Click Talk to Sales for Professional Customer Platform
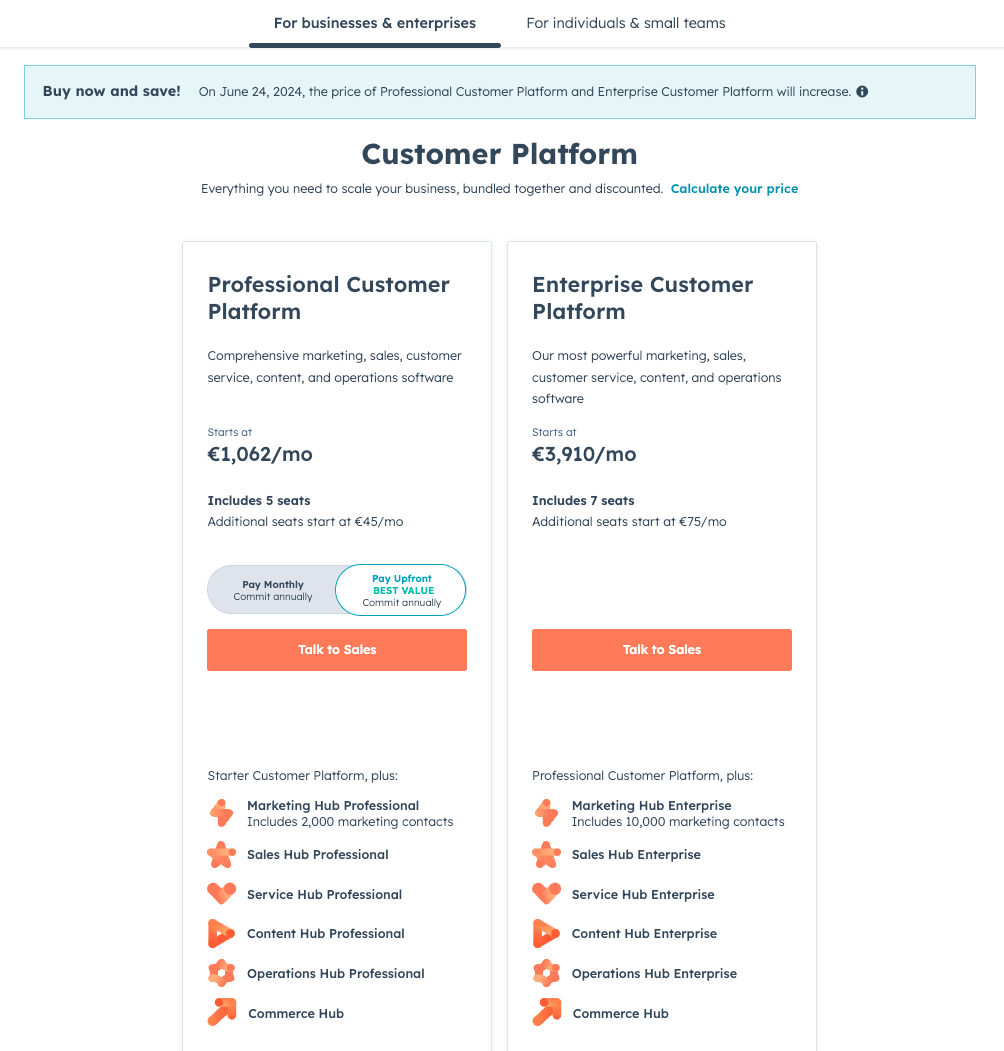The width and height of the screenshot is (1004, 1051). tap(336, 650)
